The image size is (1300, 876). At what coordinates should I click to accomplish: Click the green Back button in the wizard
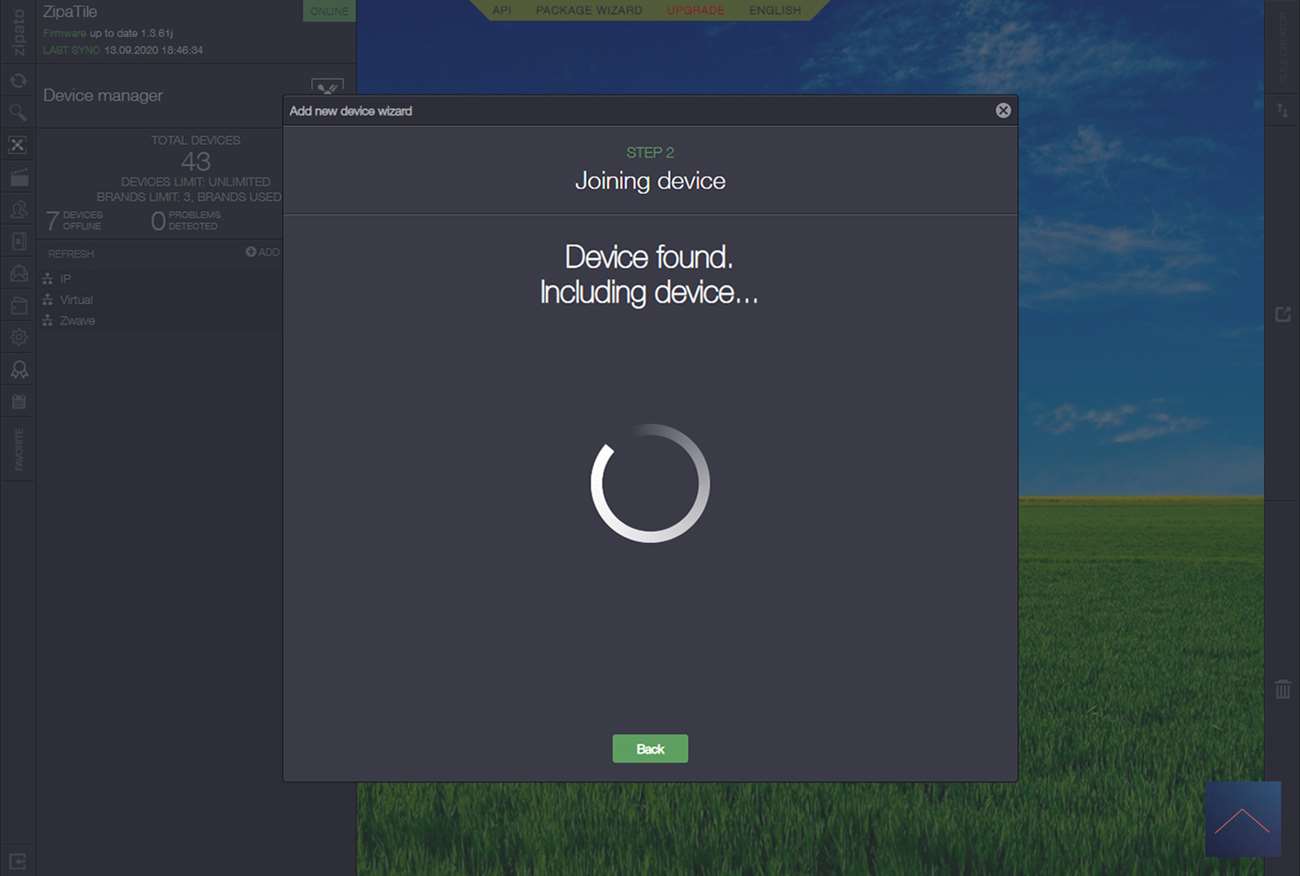tap(650, 749)
